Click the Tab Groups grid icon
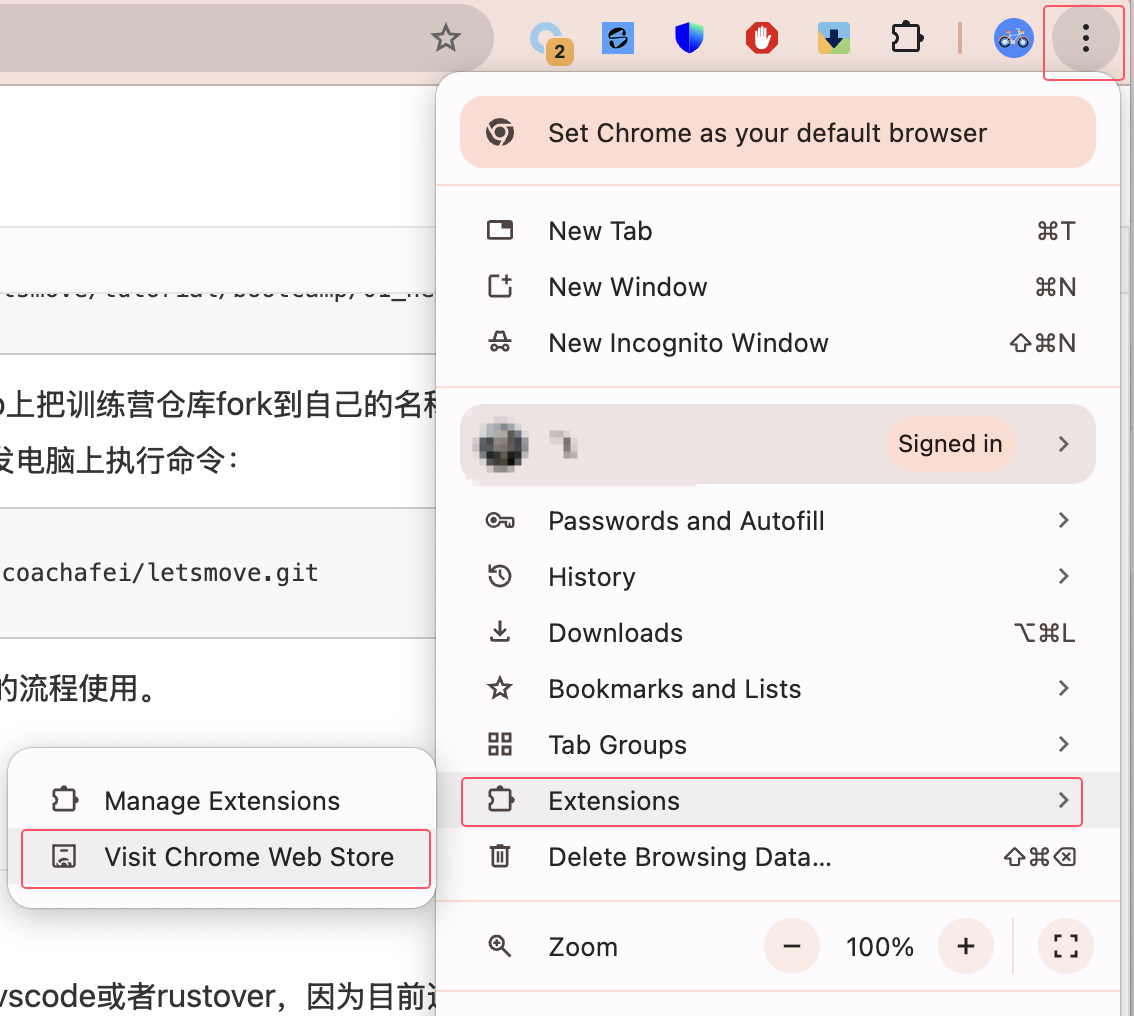 click(x=500, y=744)
